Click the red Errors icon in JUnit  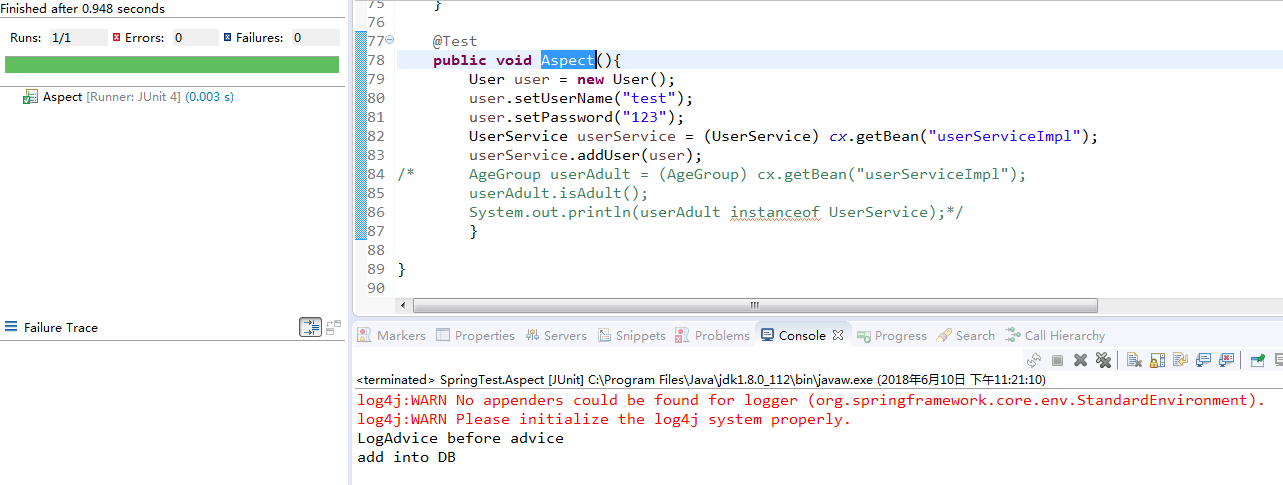pyautogui.click(x=117, y=37)
